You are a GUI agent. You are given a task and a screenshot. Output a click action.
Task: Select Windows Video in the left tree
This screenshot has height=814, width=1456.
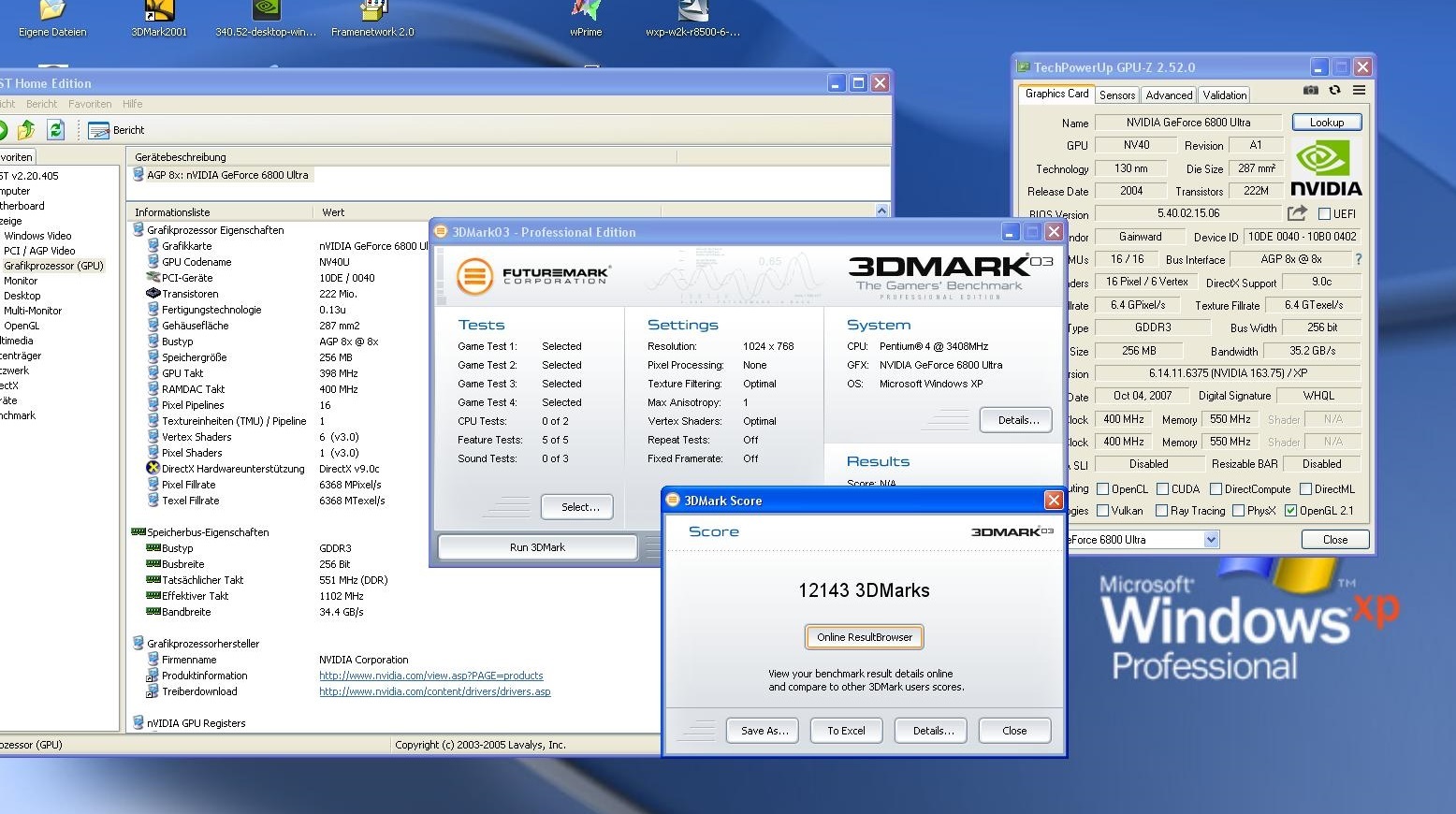click(37, 236)
